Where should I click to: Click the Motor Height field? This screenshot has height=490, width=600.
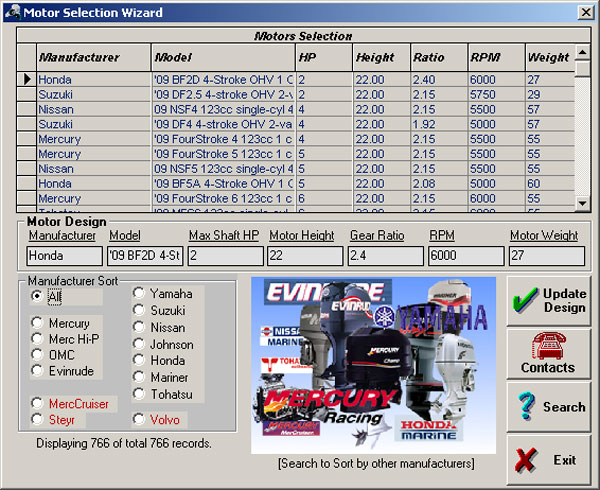[305, 256]
